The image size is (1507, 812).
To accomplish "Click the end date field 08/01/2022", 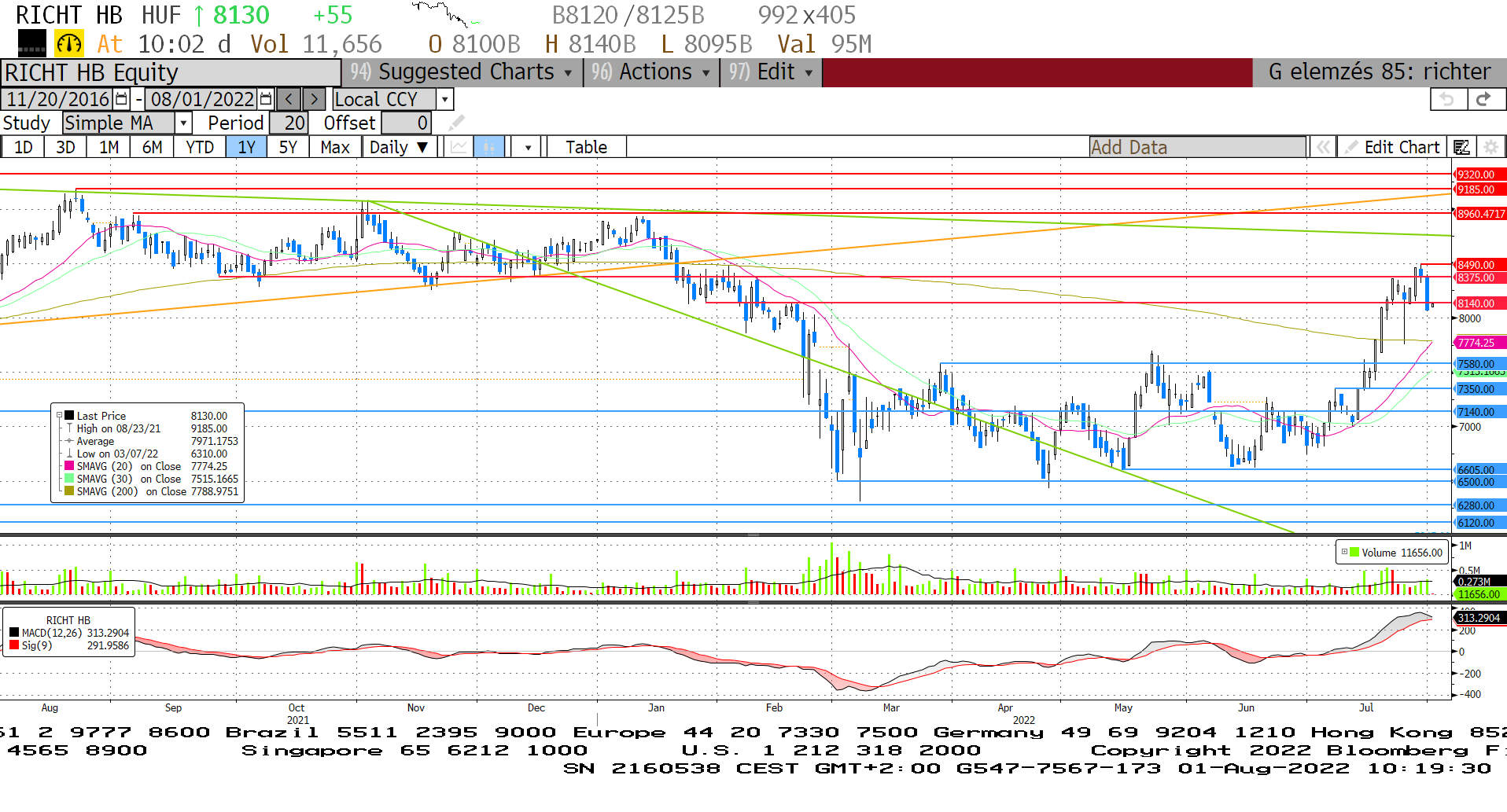I will [x=202, y=99].
